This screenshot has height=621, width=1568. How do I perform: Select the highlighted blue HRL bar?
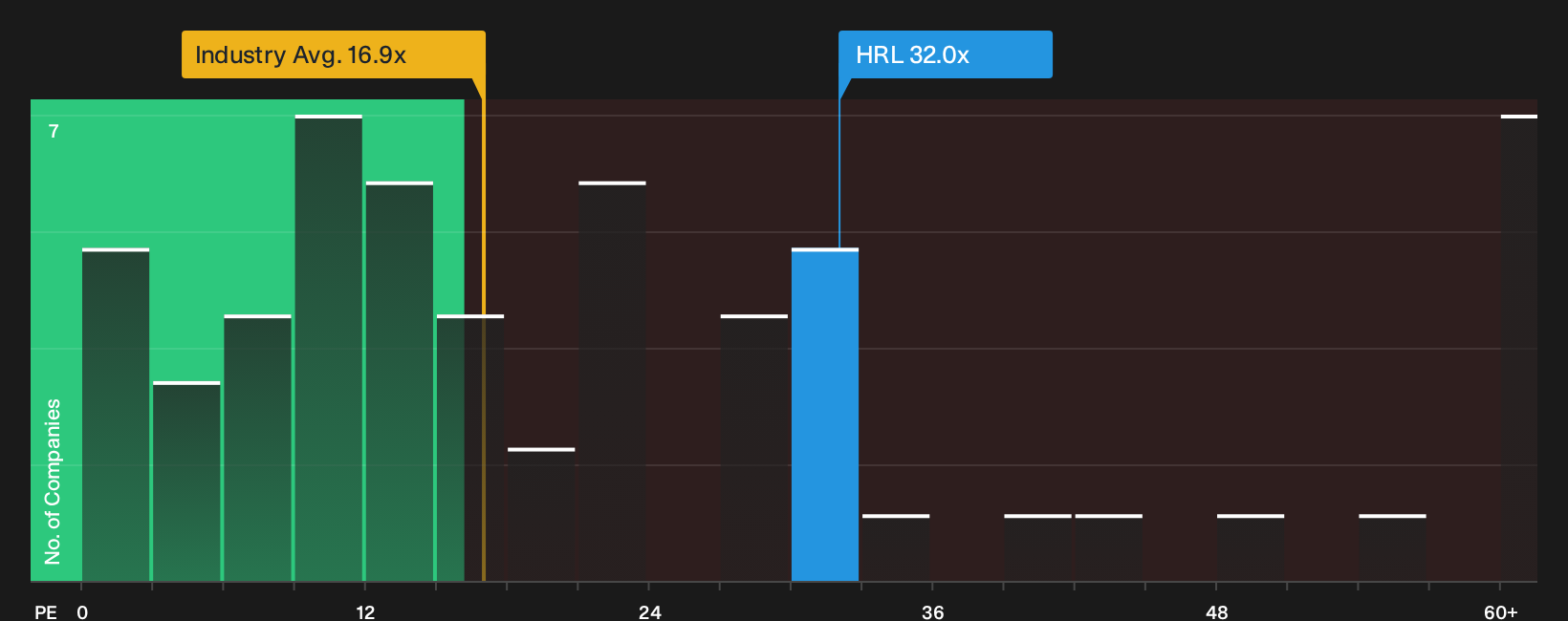[x=825, y=415]
